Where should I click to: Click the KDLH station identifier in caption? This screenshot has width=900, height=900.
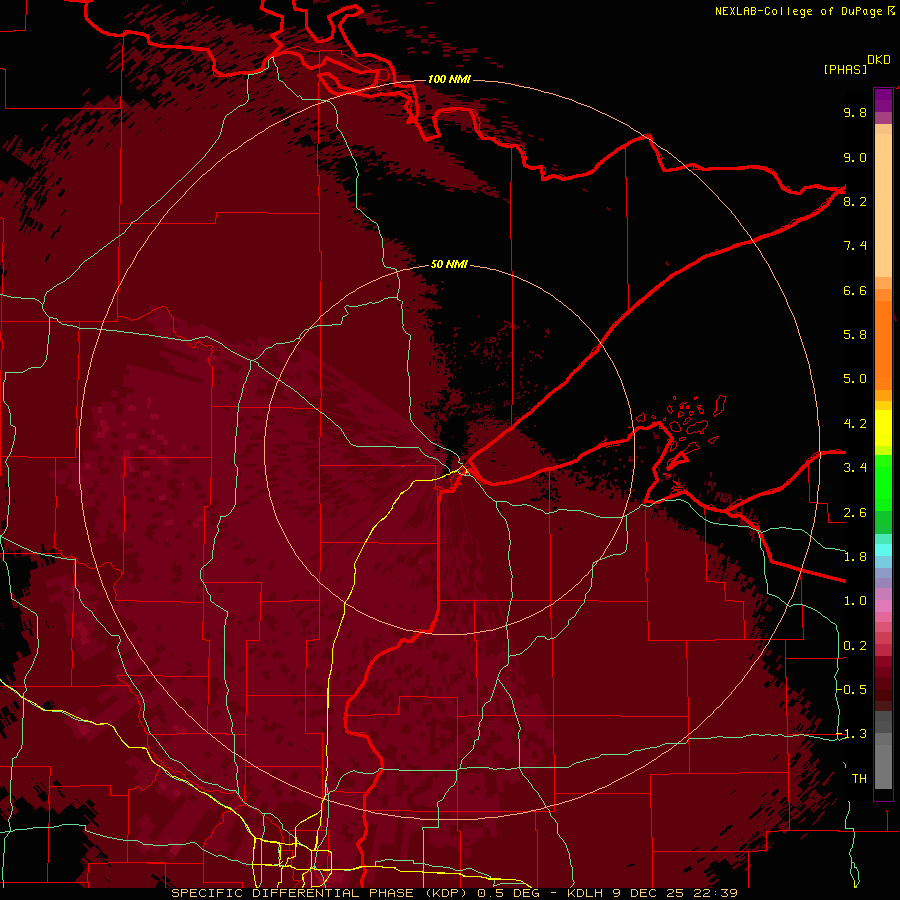click(585, 893)
